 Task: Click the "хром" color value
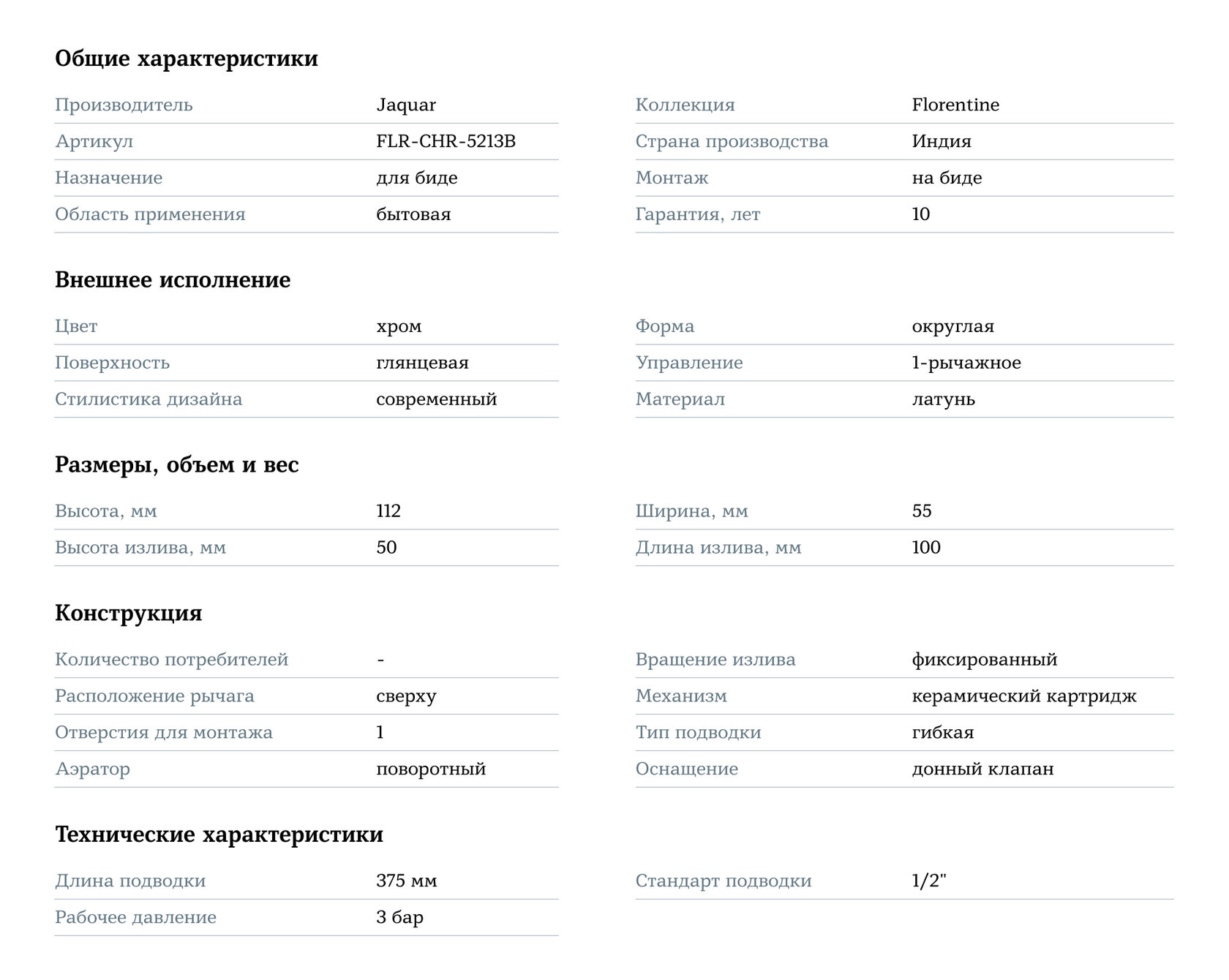[399, 327]
